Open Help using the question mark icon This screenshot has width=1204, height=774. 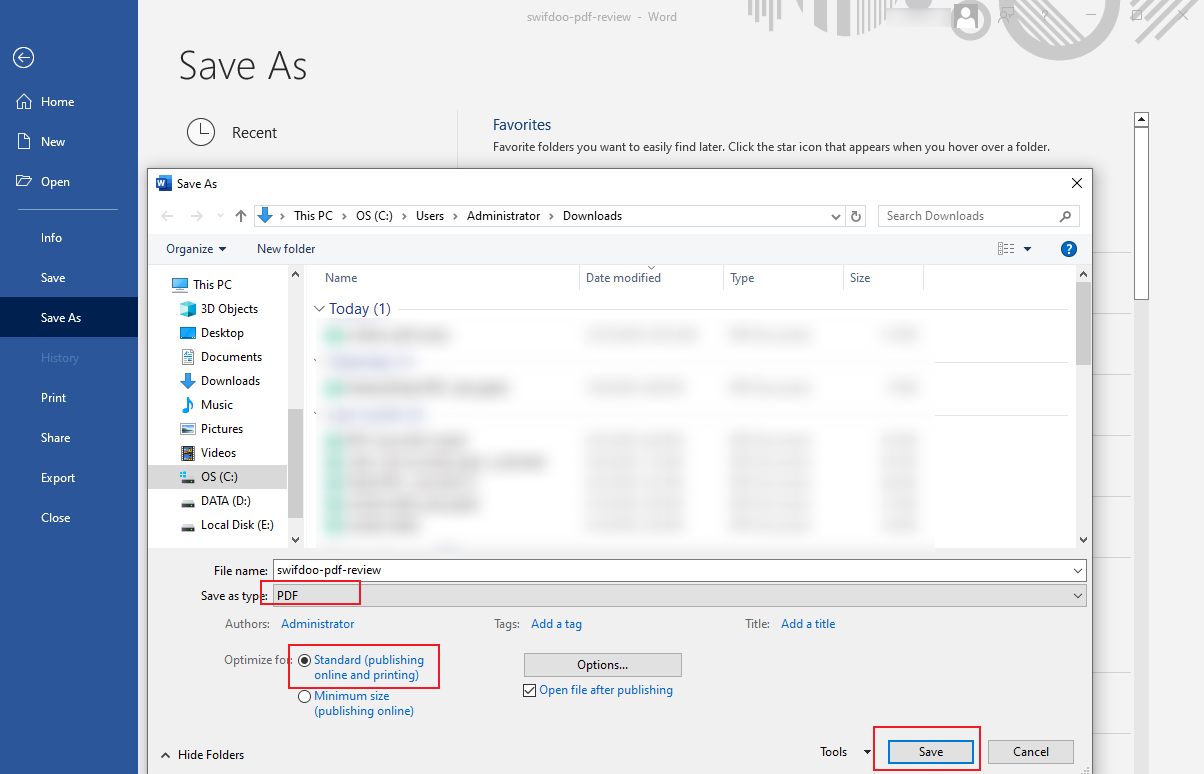tap(1068, 249)
